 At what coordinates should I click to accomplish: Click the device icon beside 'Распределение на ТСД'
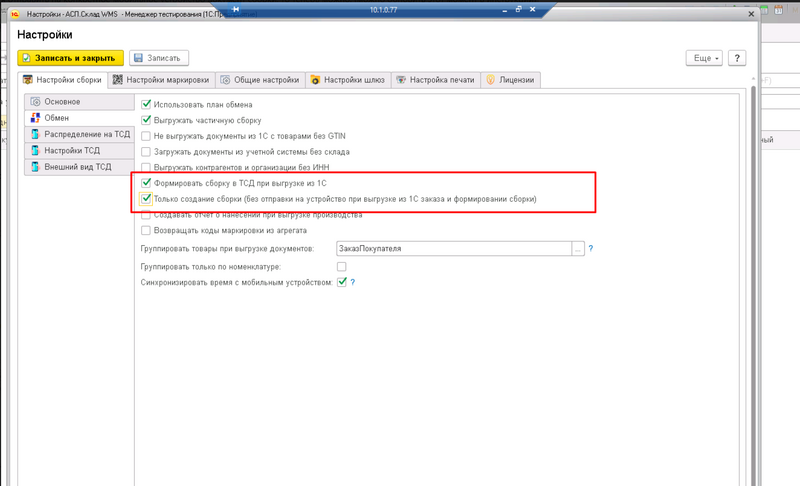pyautogui.click(x=35, y=134)
